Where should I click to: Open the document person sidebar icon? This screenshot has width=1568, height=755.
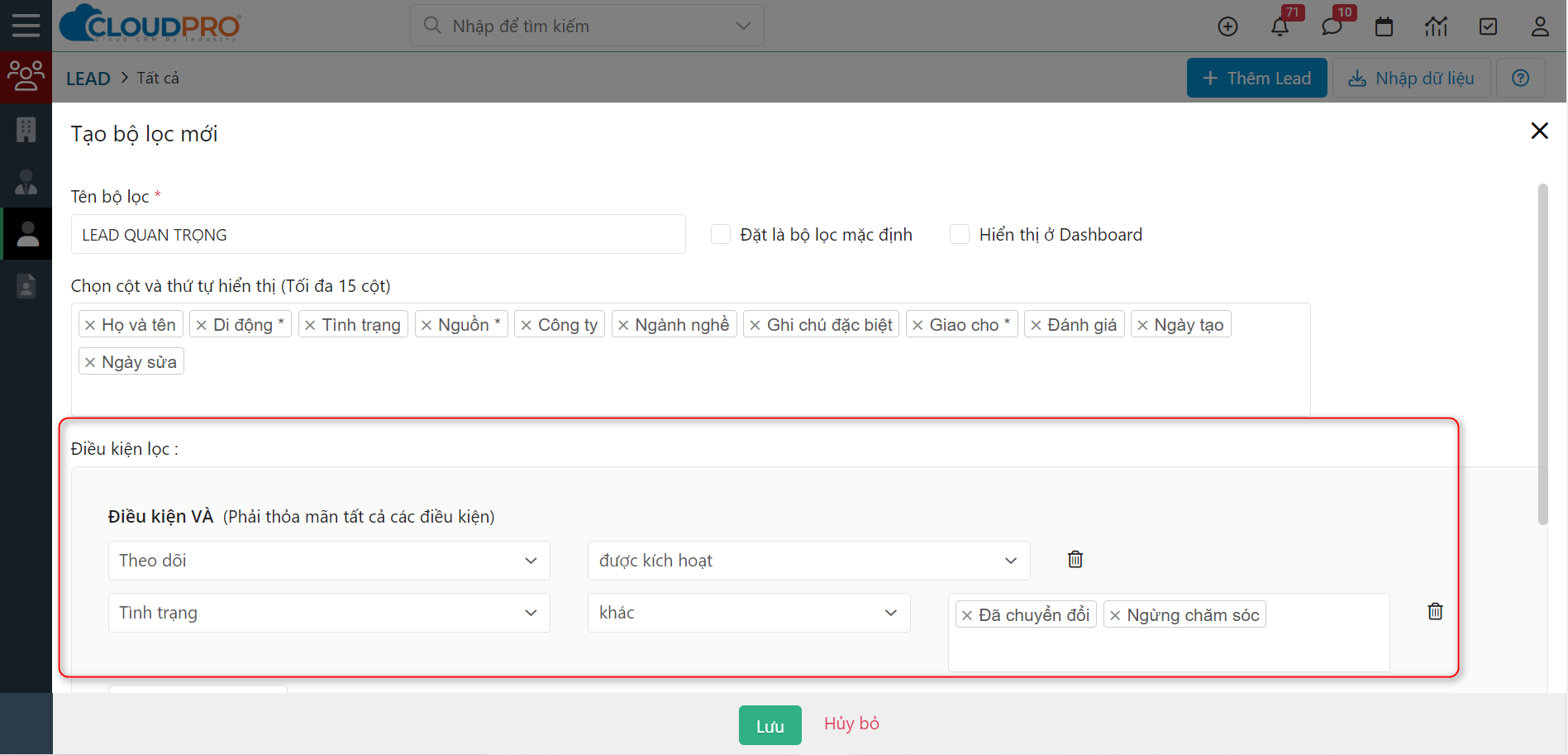(x=26, y=286)
